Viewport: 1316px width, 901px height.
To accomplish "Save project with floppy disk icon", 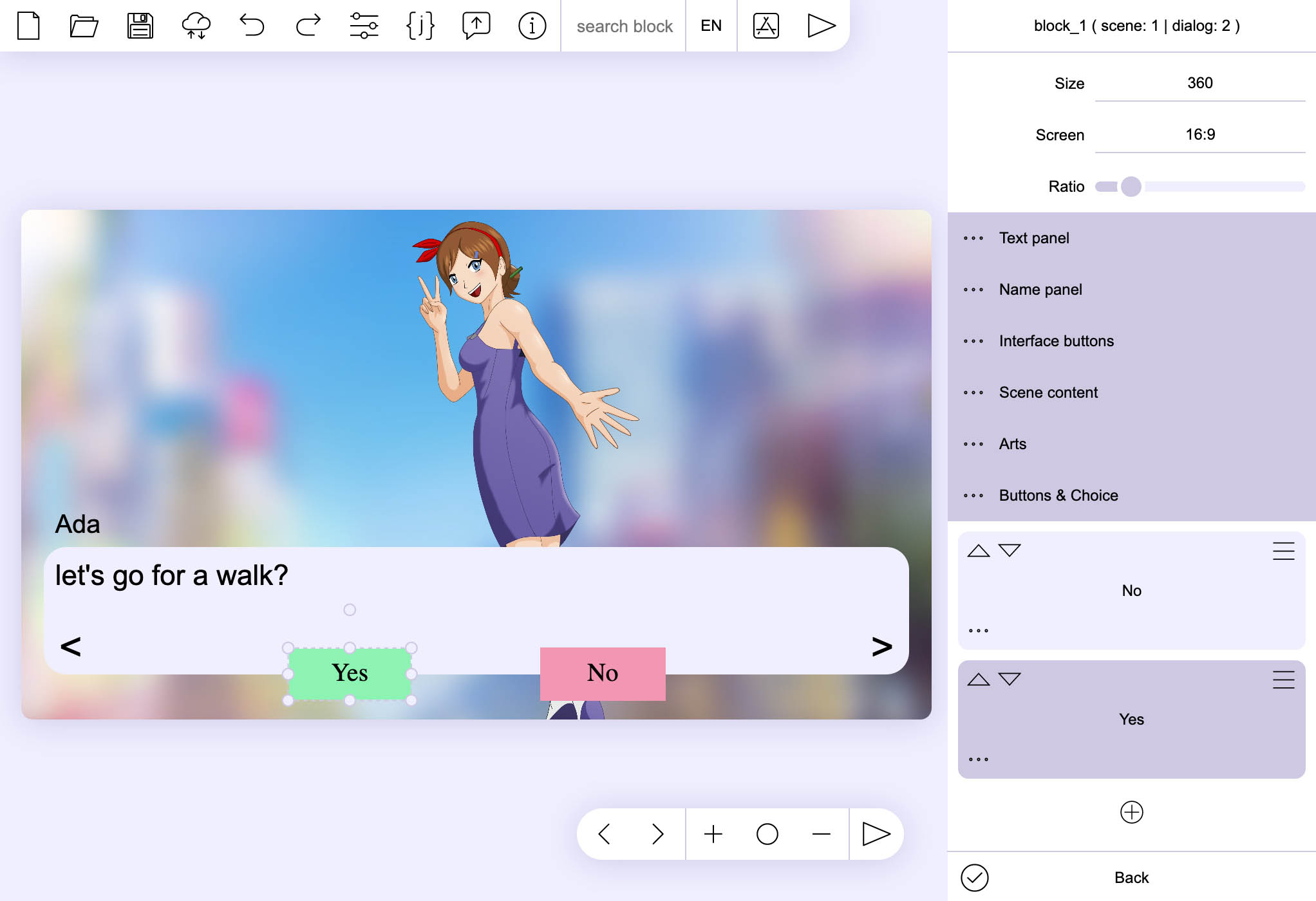I will coord(140,26).
